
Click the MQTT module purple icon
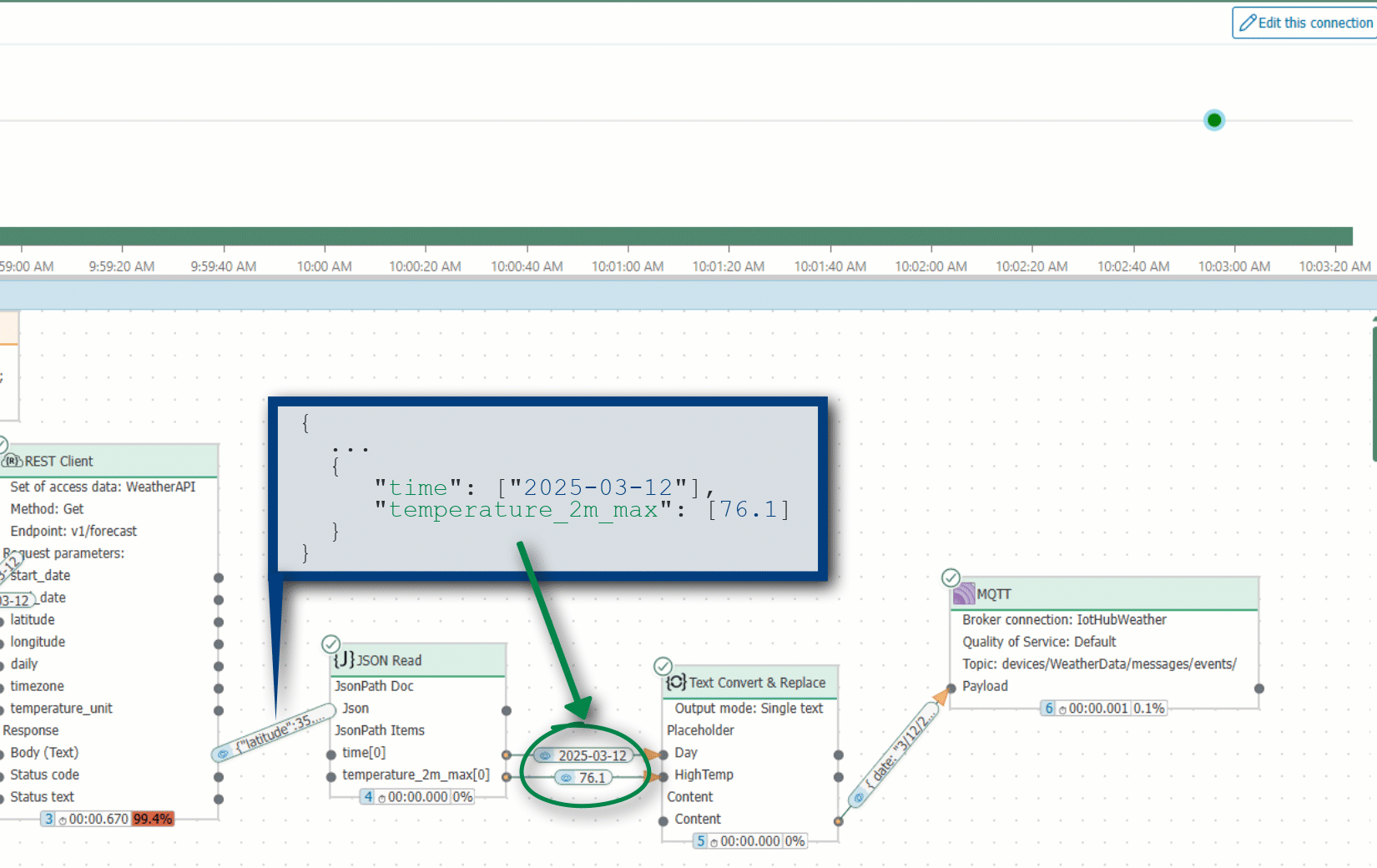(964, 593)
